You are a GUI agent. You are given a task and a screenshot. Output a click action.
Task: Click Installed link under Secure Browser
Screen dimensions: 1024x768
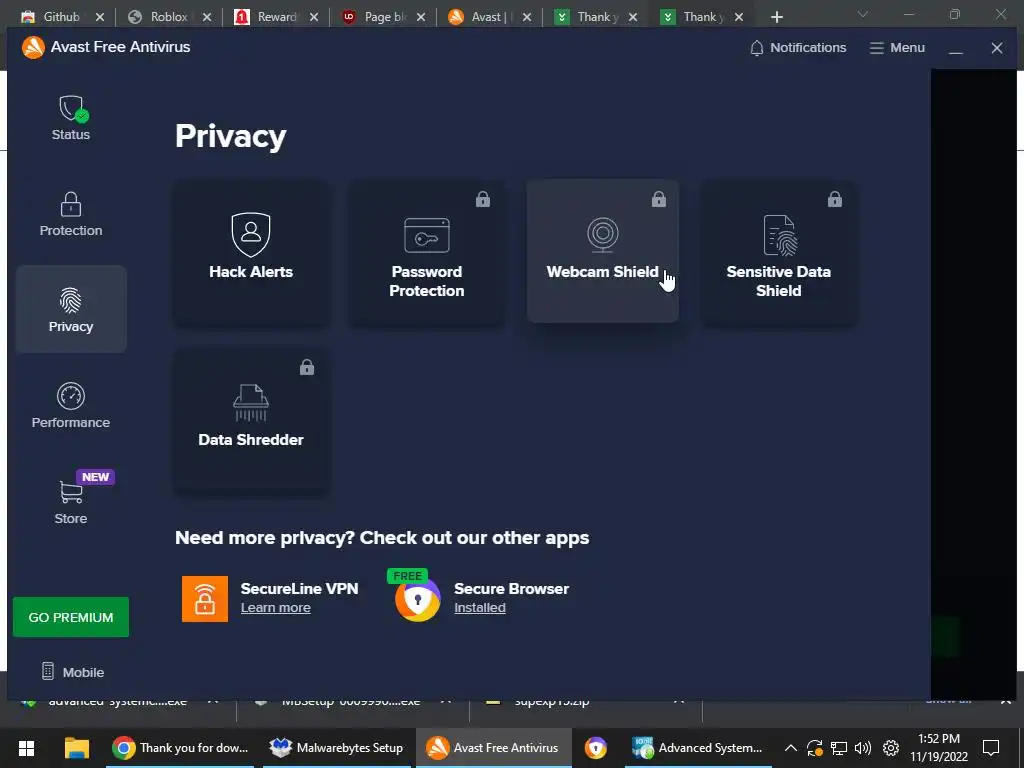pos(480,608)
